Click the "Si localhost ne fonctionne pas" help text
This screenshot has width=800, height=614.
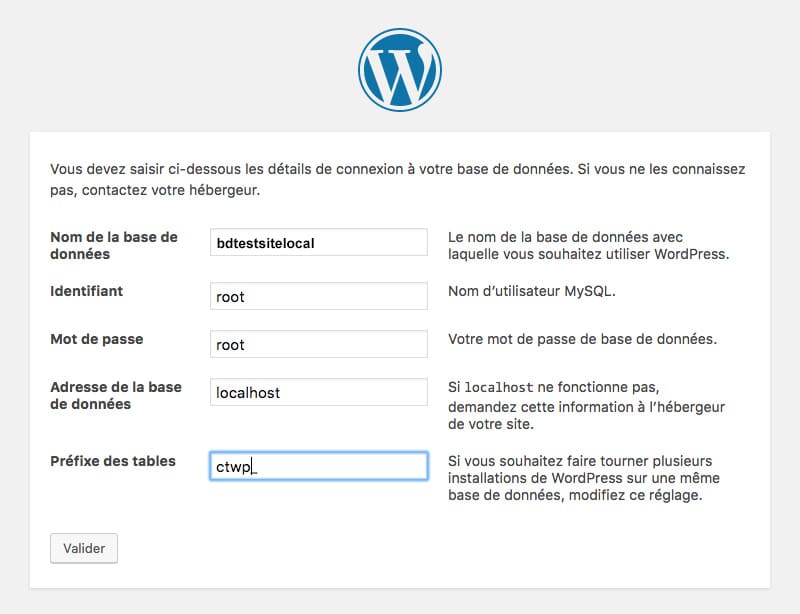[586, 405]
